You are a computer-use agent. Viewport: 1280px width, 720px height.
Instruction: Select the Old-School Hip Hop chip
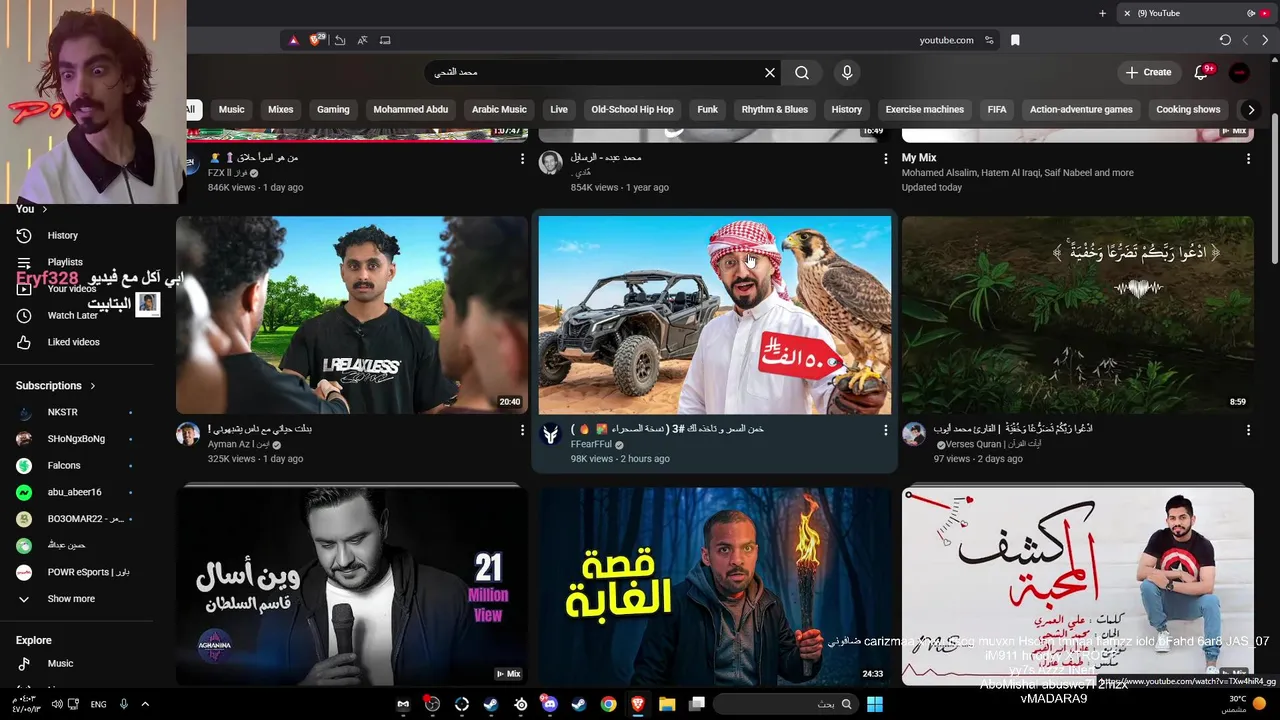tap(632, 110)
